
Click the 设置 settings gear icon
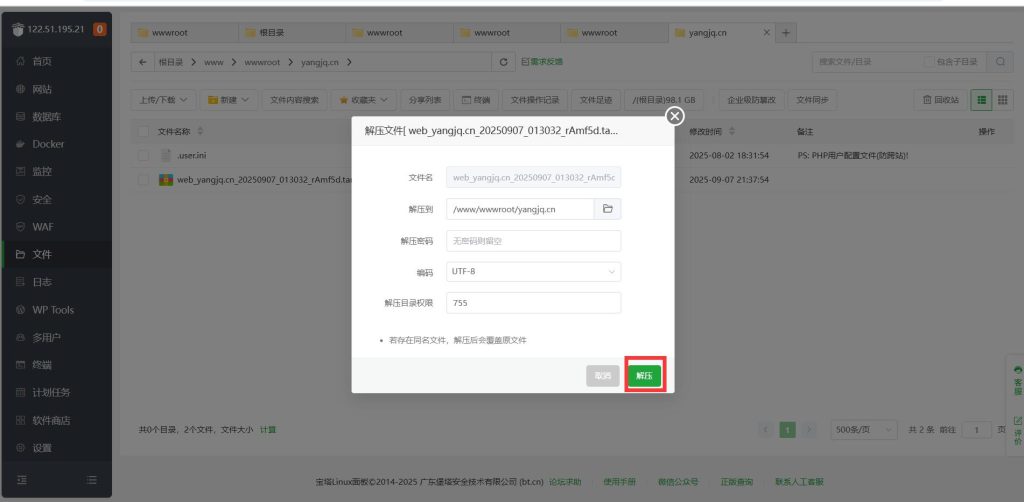[x=20, y=448]
